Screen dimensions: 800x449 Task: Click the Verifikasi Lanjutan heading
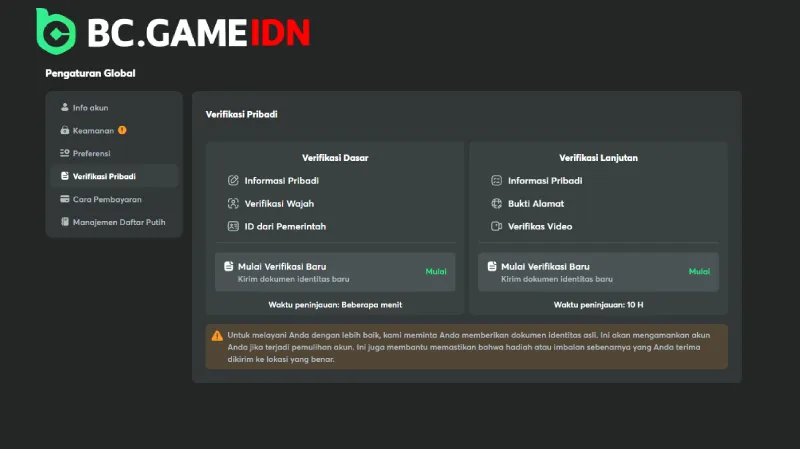tap(598, 158)
